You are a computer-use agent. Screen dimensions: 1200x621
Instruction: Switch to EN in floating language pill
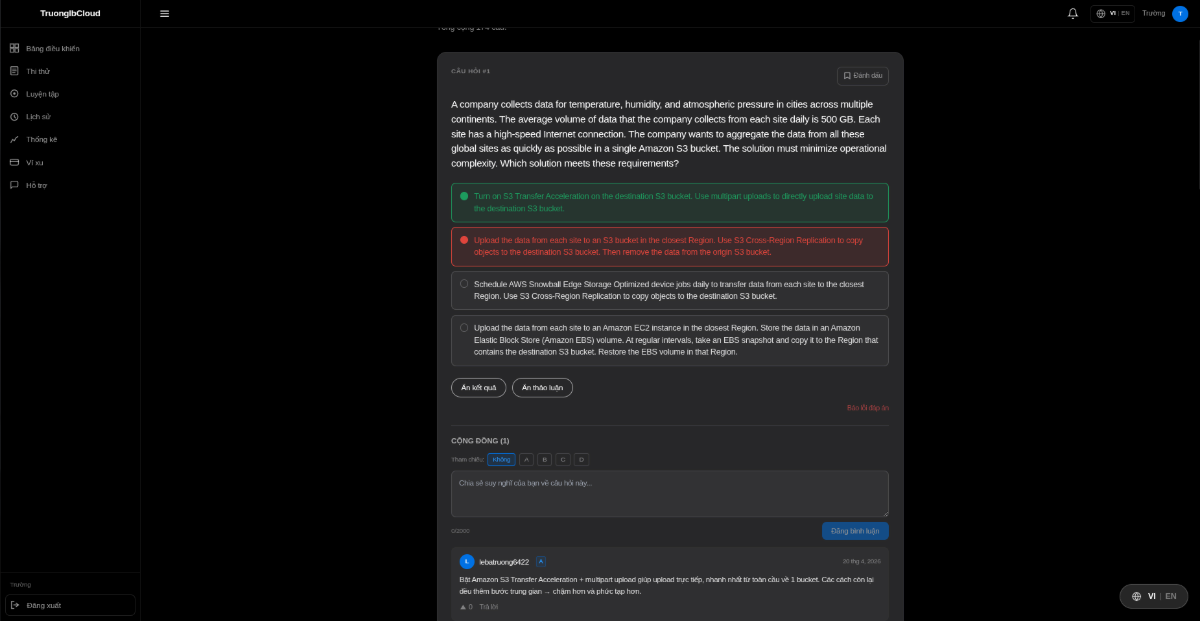[x=1171, y=596]
